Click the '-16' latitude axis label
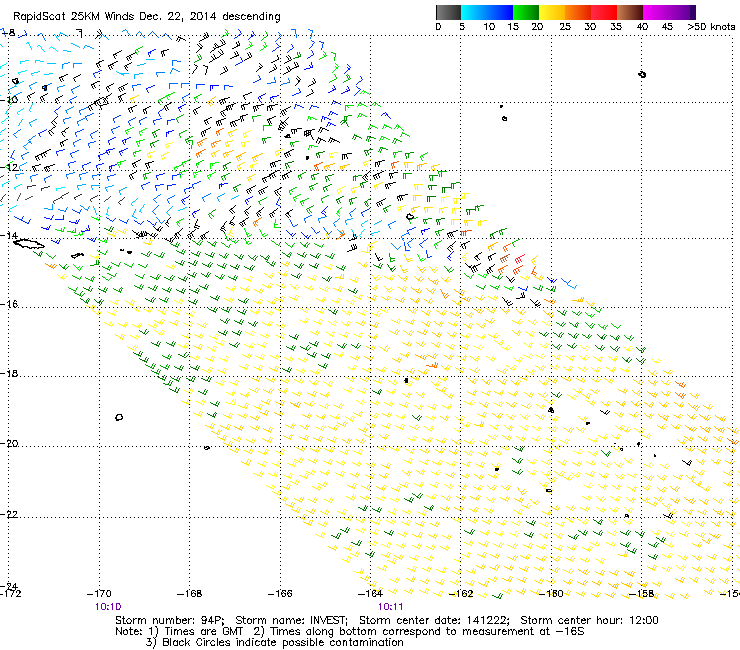 [9, 304]
